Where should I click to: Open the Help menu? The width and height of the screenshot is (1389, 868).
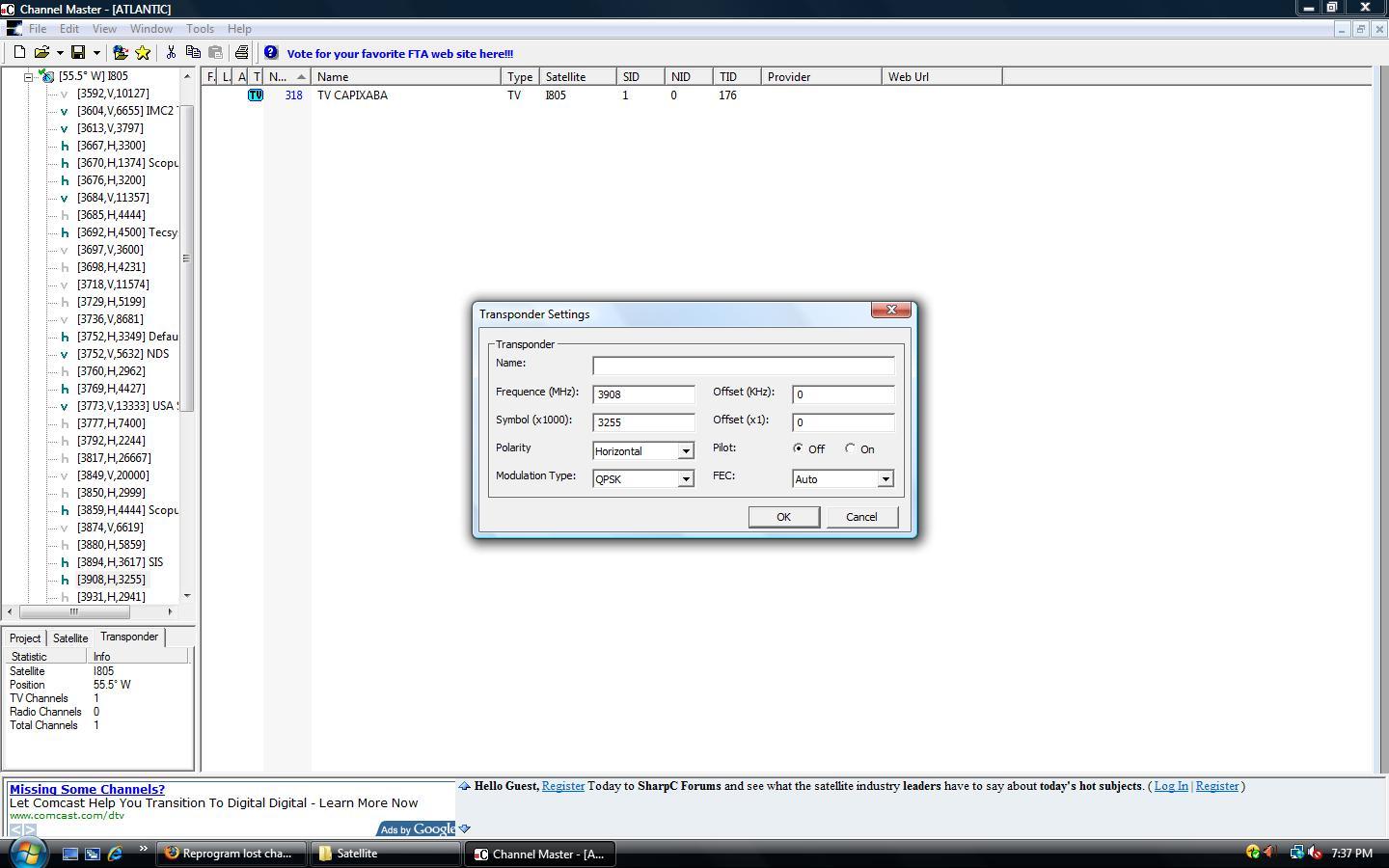click(x=239, y=29)
